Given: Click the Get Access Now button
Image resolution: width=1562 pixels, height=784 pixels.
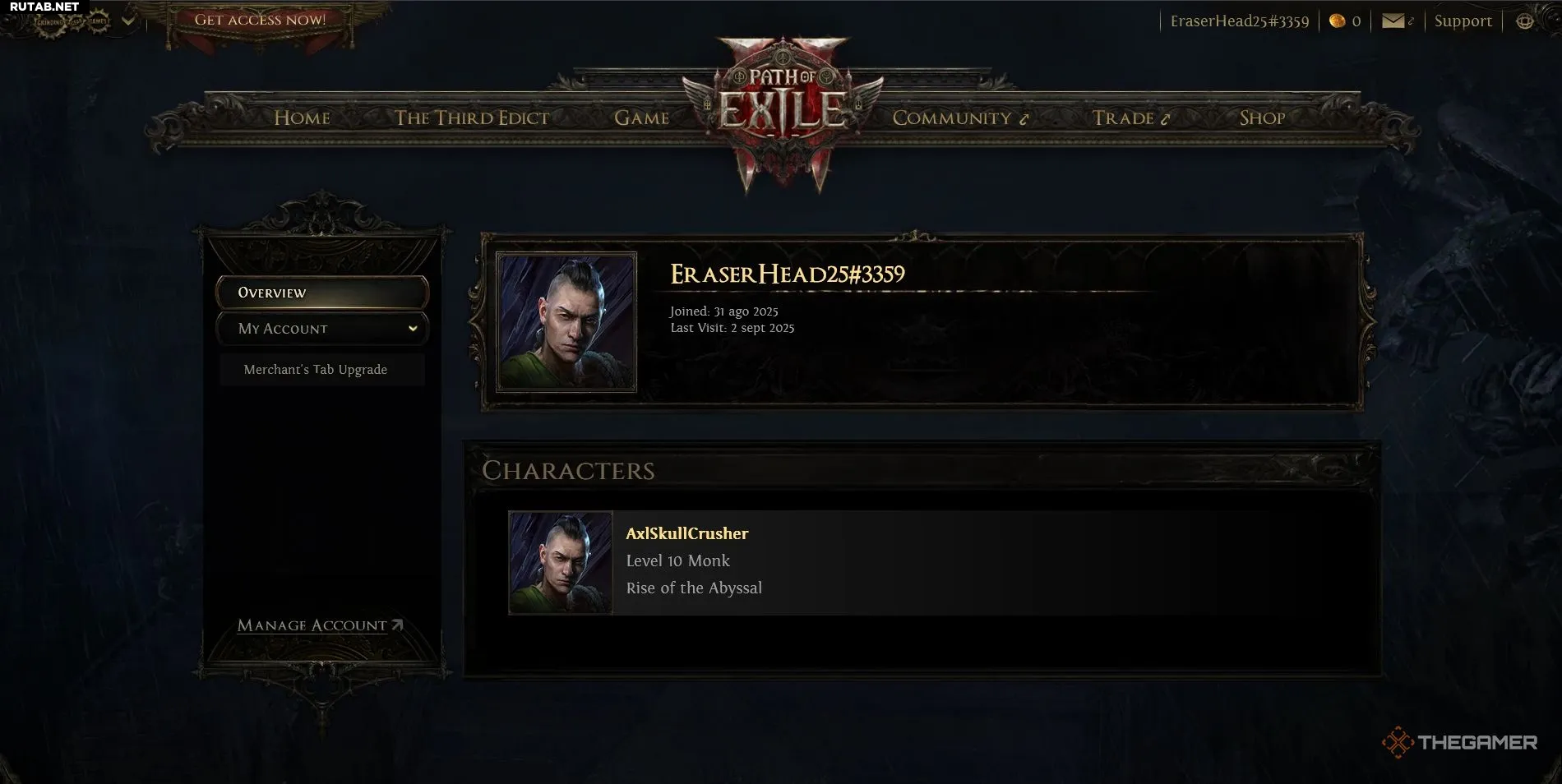Looking at the screenshot, I should (260, 20).
